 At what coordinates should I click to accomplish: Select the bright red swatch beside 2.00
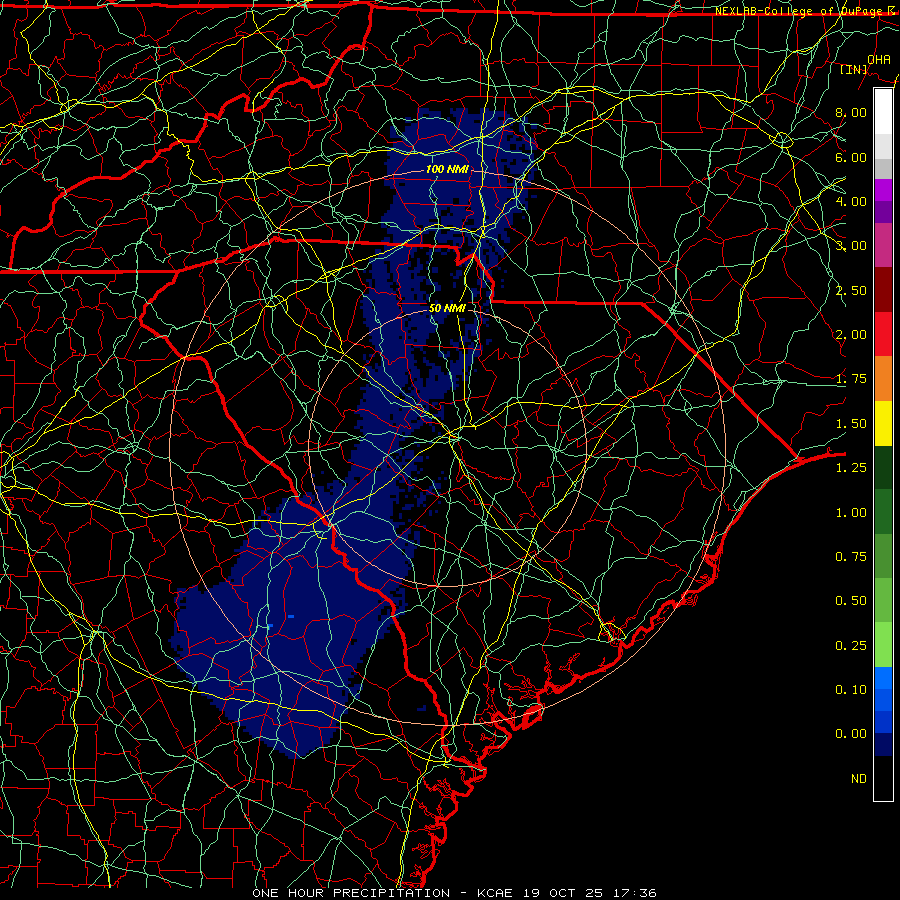point(883,335)
